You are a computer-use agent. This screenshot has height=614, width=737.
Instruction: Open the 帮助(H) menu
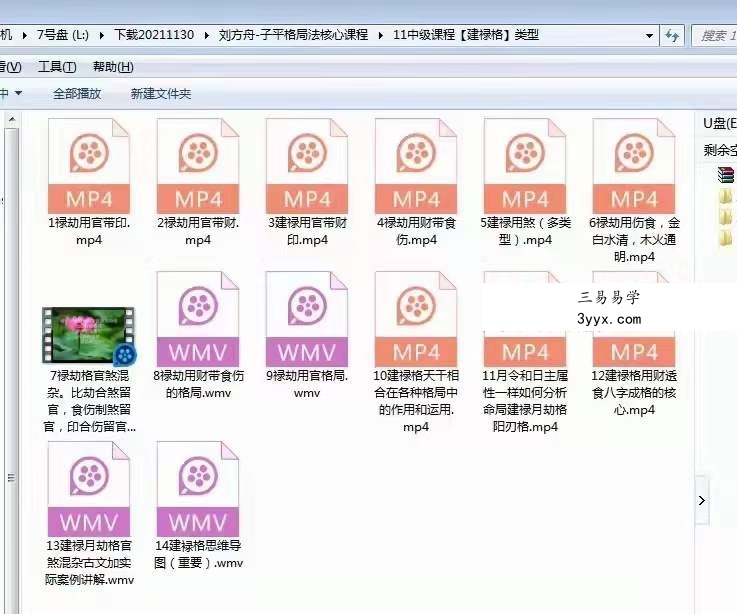pos(113,67)
